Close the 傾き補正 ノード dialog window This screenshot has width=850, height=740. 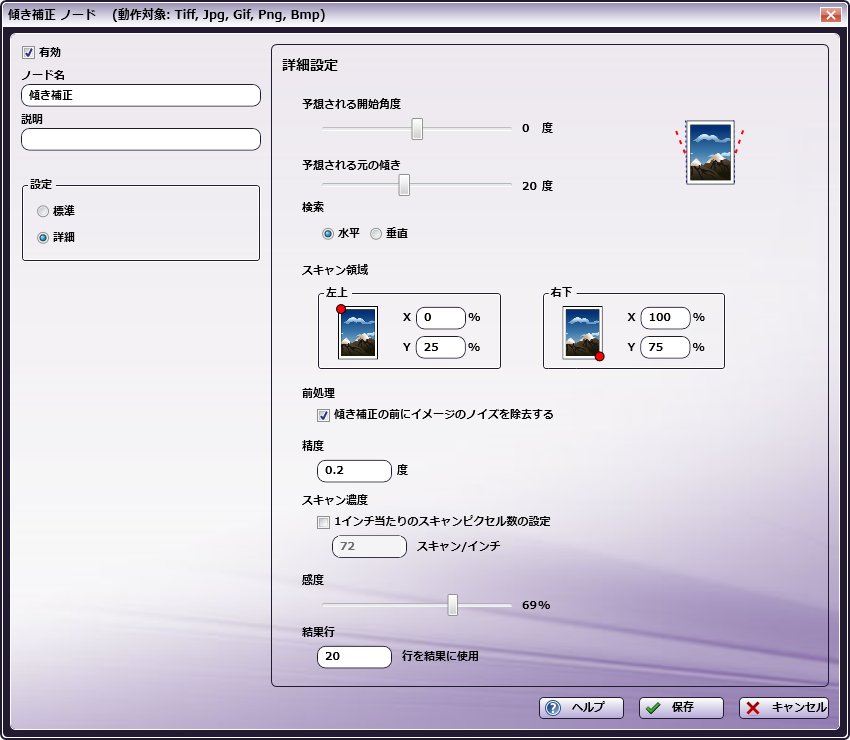[829, 15]
